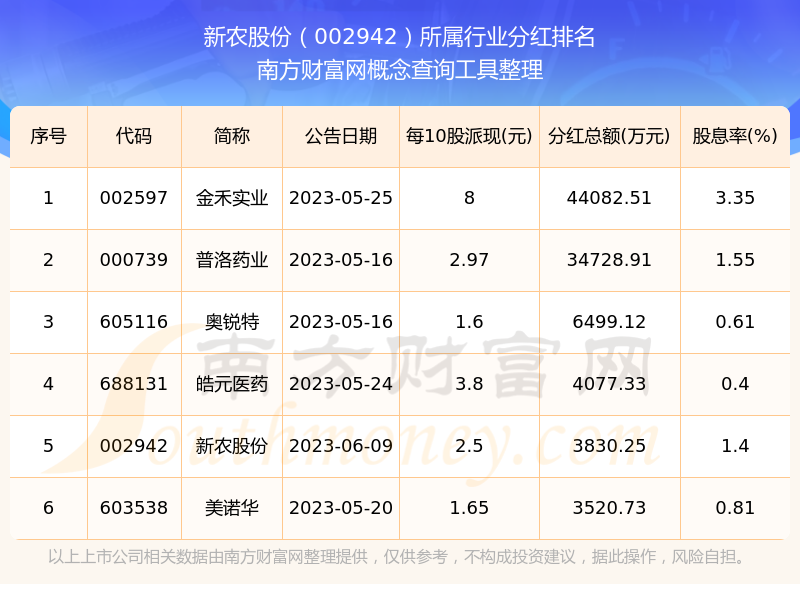Click payout value 2.5
The height and width of the screenshot is (606, 800).
point(469,446)
